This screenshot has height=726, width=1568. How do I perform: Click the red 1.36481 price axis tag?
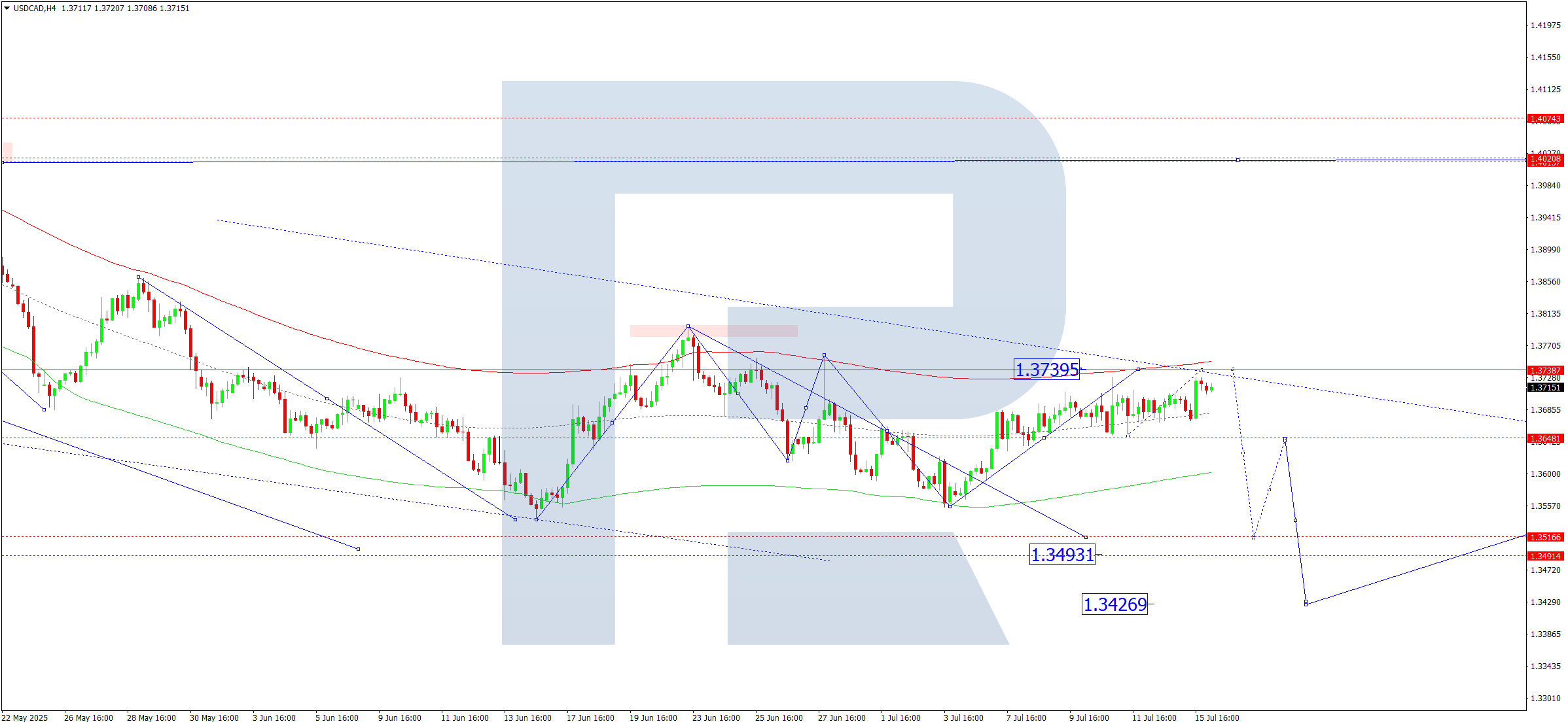(1545, 438)
